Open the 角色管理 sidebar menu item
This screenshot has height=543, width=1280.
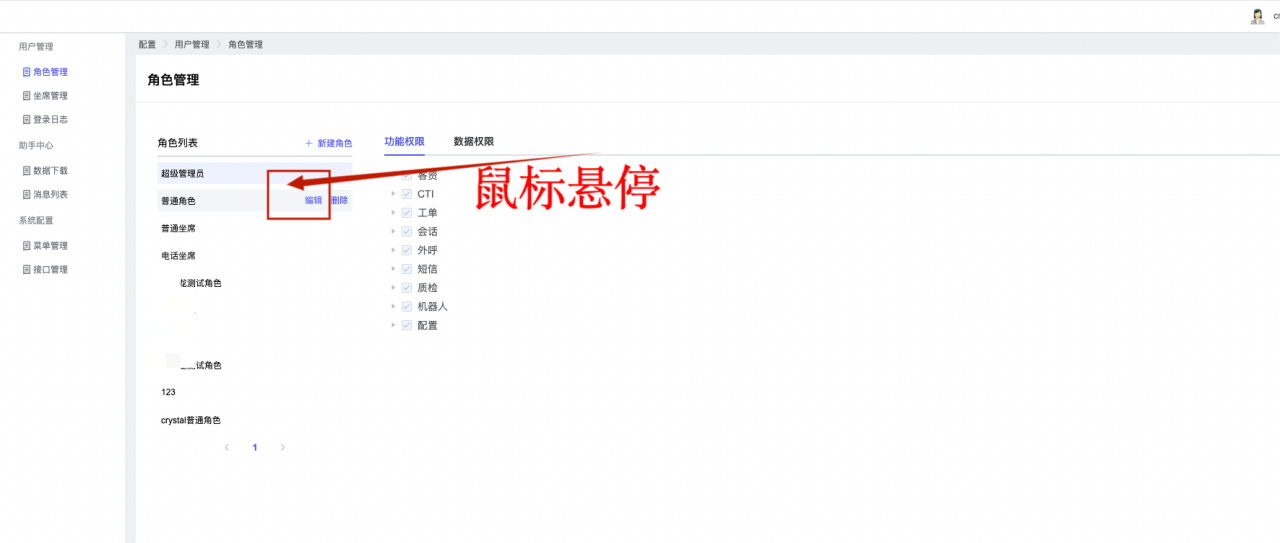pyautogui.click(x=45, y=72)
